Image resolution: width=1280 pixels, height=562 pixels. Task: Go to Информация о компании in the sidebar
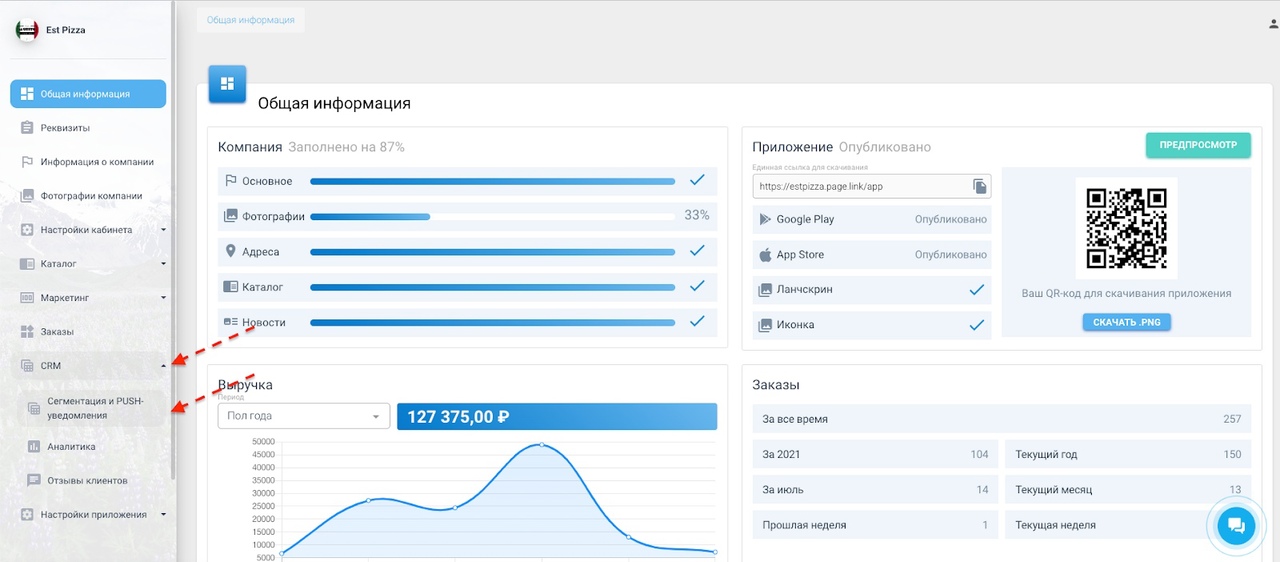tap(96, 162)
